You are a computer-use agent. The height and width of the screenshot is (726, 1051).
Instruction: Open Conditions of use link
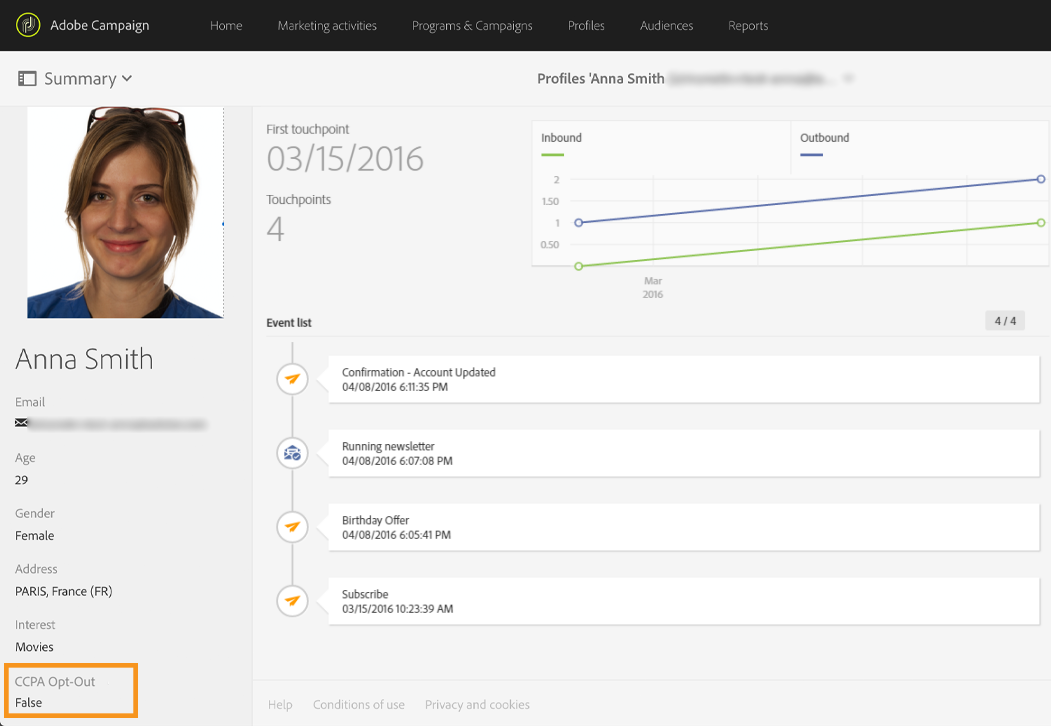[x=358, y=705]
